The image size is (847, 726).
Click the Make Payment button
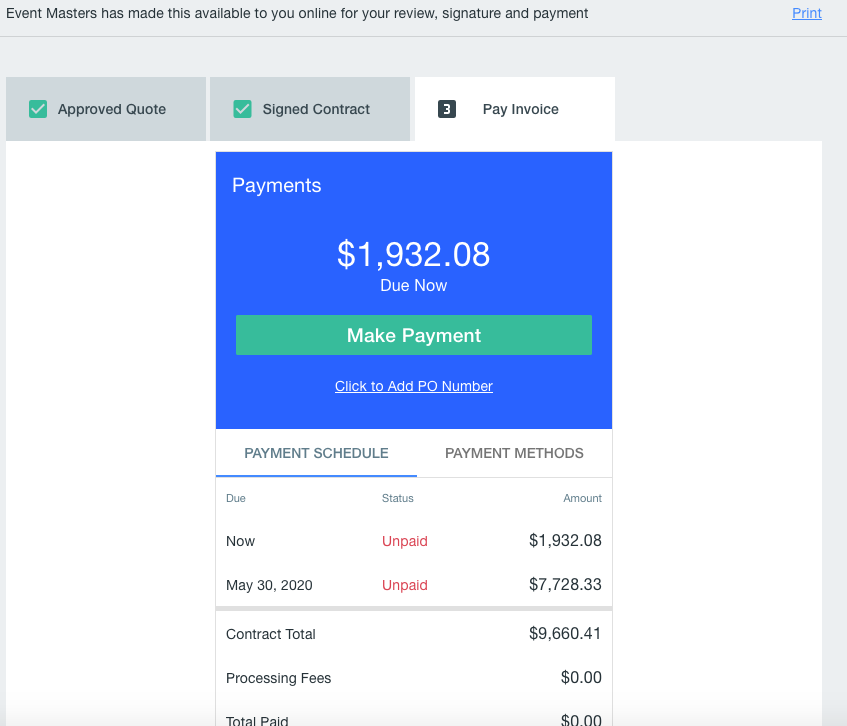[414, 335]
